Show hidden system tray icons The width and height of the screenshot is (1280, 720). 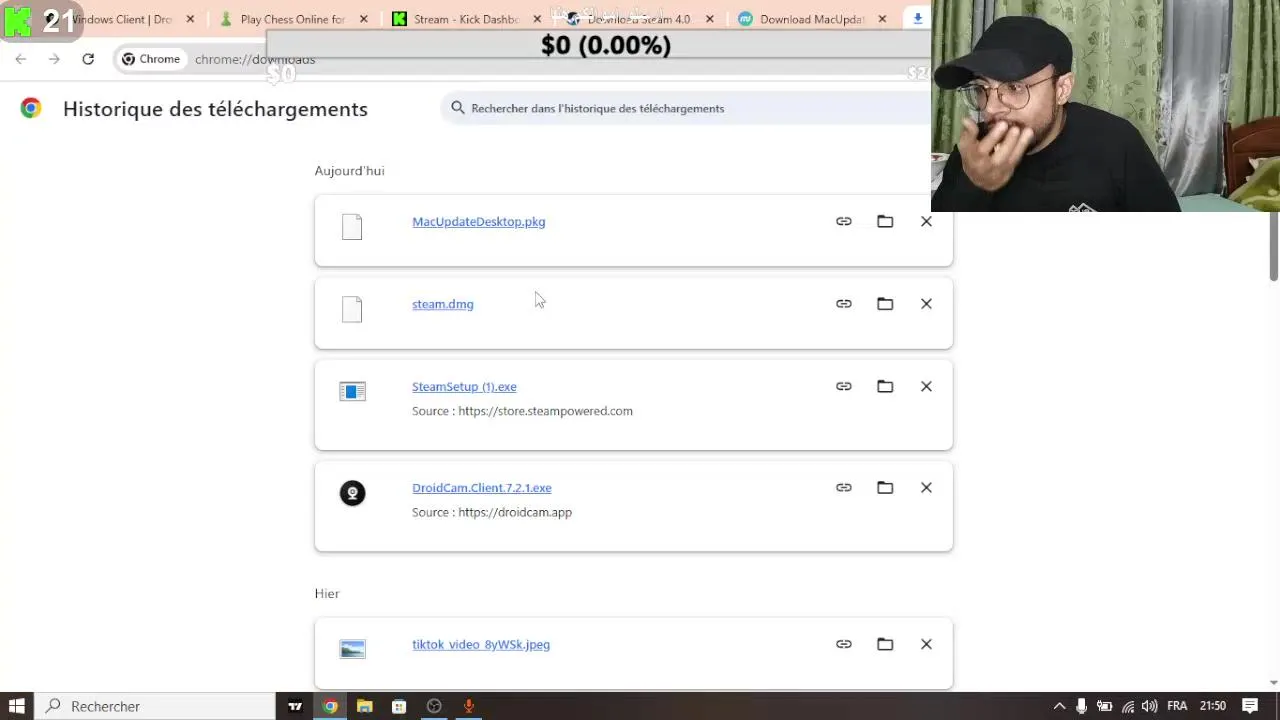tap(1059, 706)
